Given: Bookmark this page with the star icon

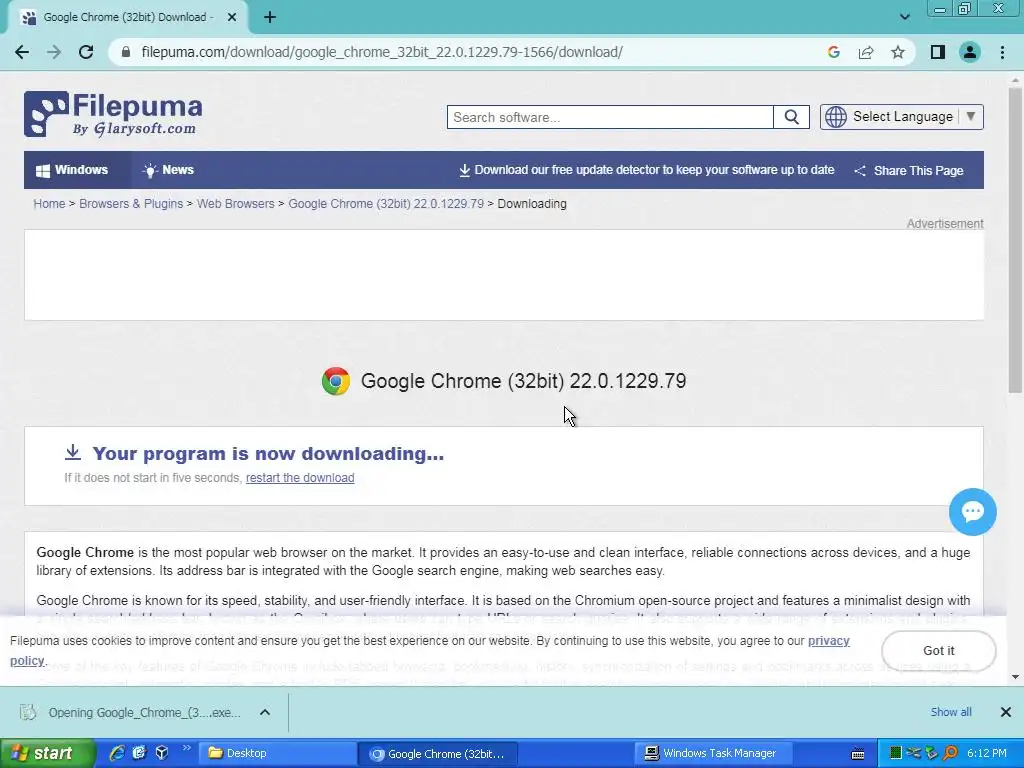Looking at the screenshot, I should point(898,52).
